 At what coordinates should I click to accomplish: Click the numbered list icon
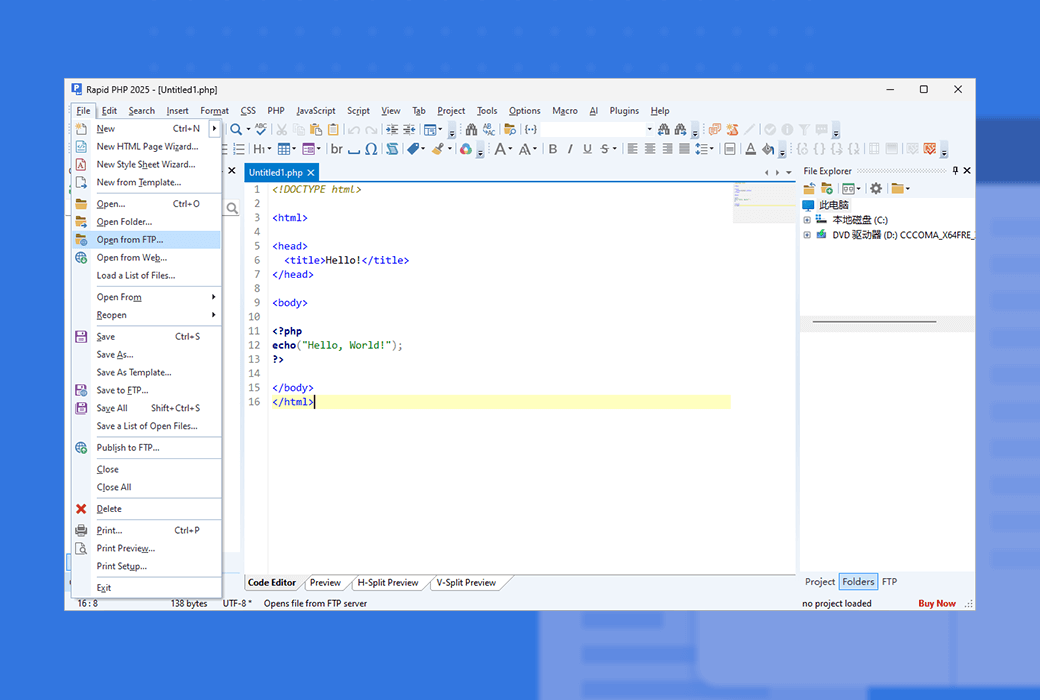click(239, 149)
